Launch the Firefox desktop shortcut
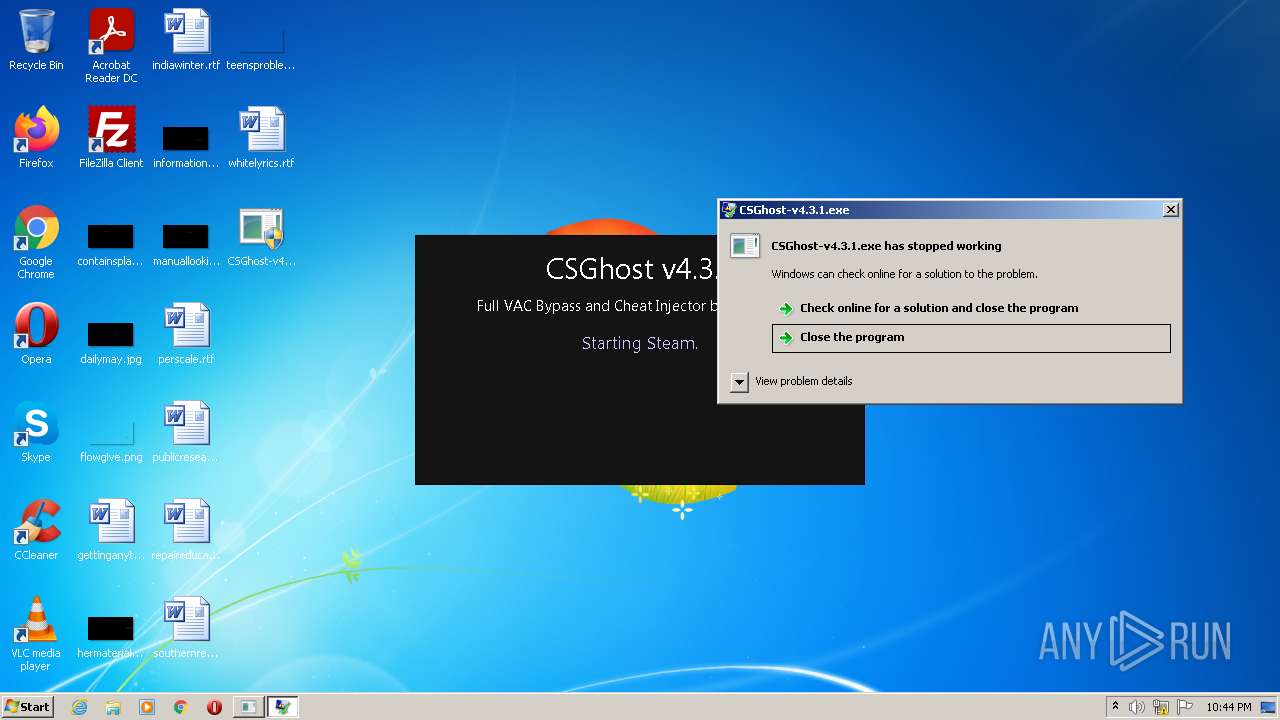 36,138
